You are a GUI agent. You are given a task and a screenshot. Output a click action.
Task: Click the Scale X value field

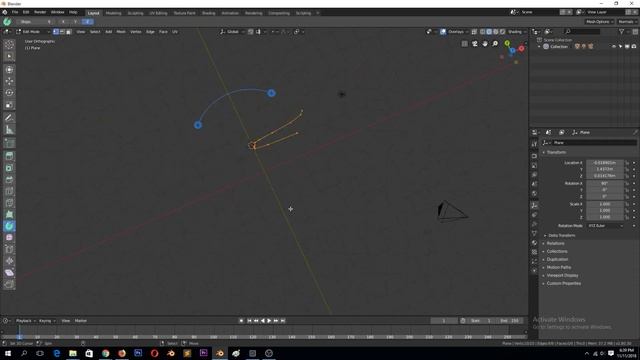pos(605,204)
